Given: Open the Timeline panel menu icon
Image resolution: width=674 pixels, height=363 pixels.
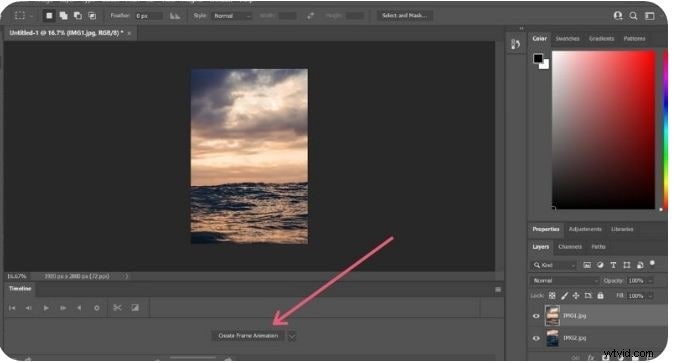Looking at the screenshot, I should tap(498, 290).
